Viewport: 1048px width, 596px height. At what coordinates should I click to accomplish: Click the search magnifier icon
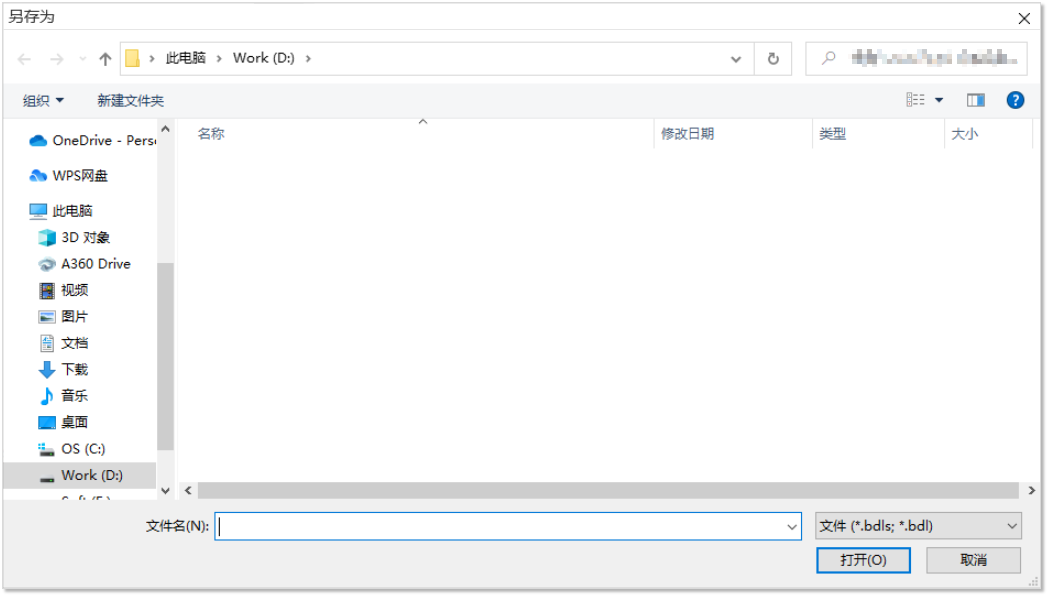tap(829, 58)
